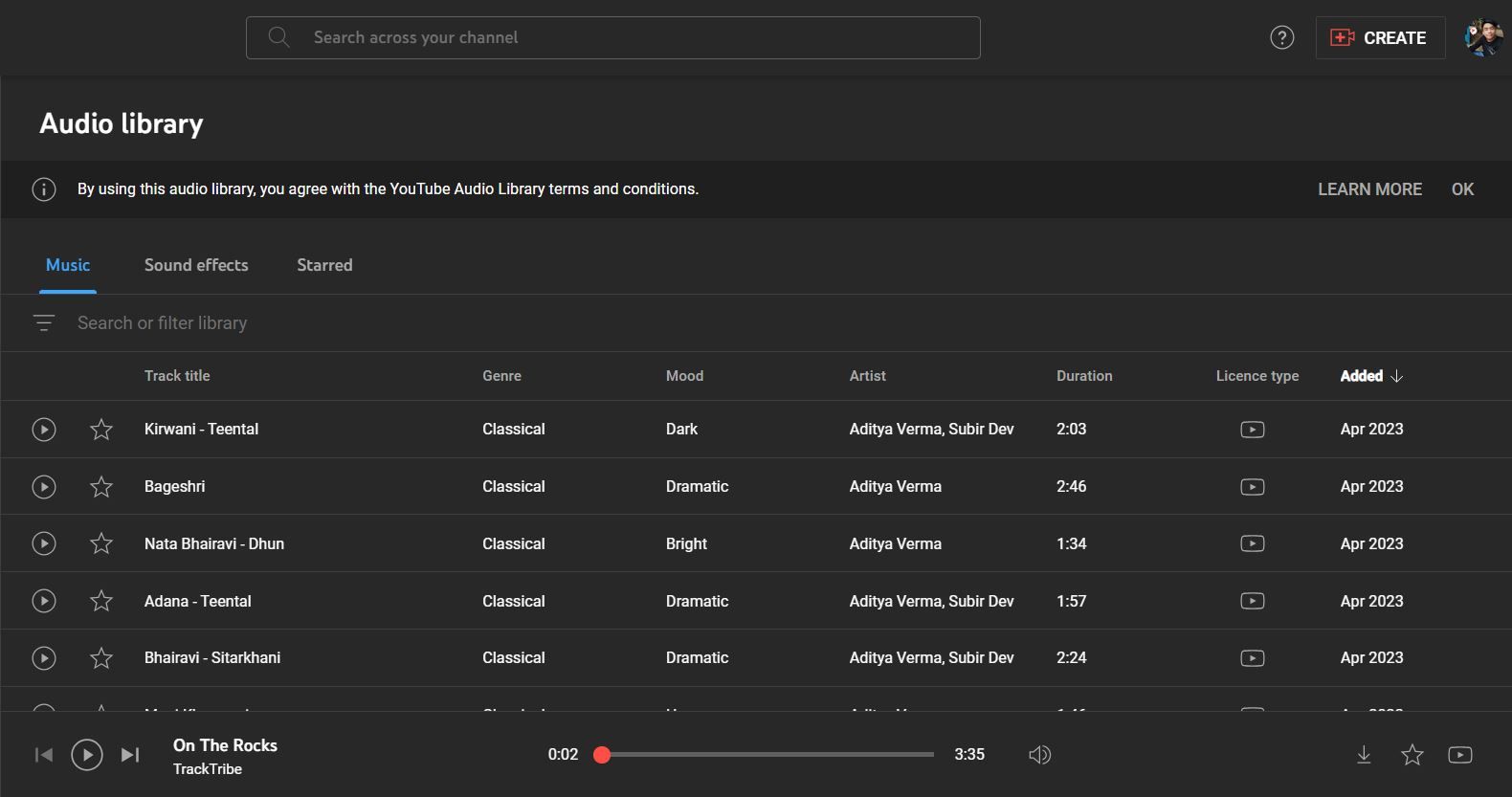Image resolution: width=1512 pixels, height=797 pixels.
Task: Mute the player volume
Action: click(x=1040, y=755)
